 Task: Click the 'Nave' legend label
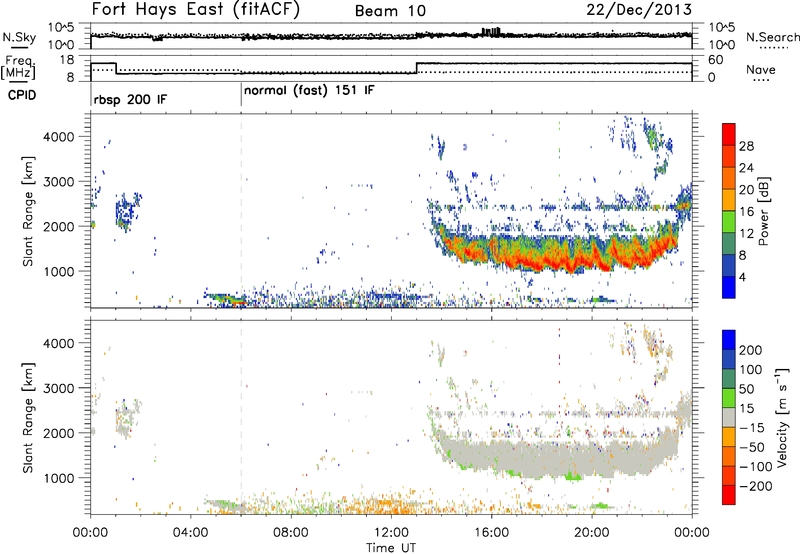[761, 69]
